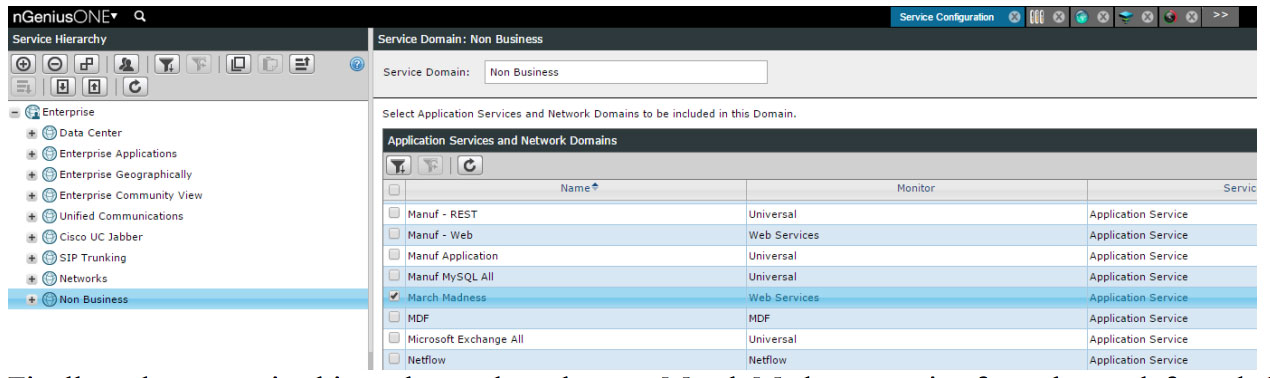Toggle the select-all checkbox in table header
This screenshot has height=378, width=1270.
[x=394, y=190]
